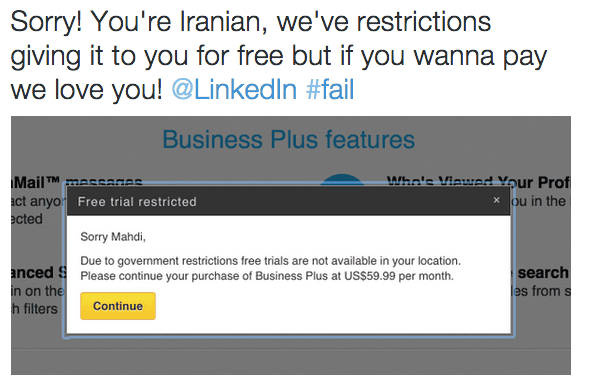Click the US$59.99 per month price text
595x384 pixels.
(x=399, y=275)
